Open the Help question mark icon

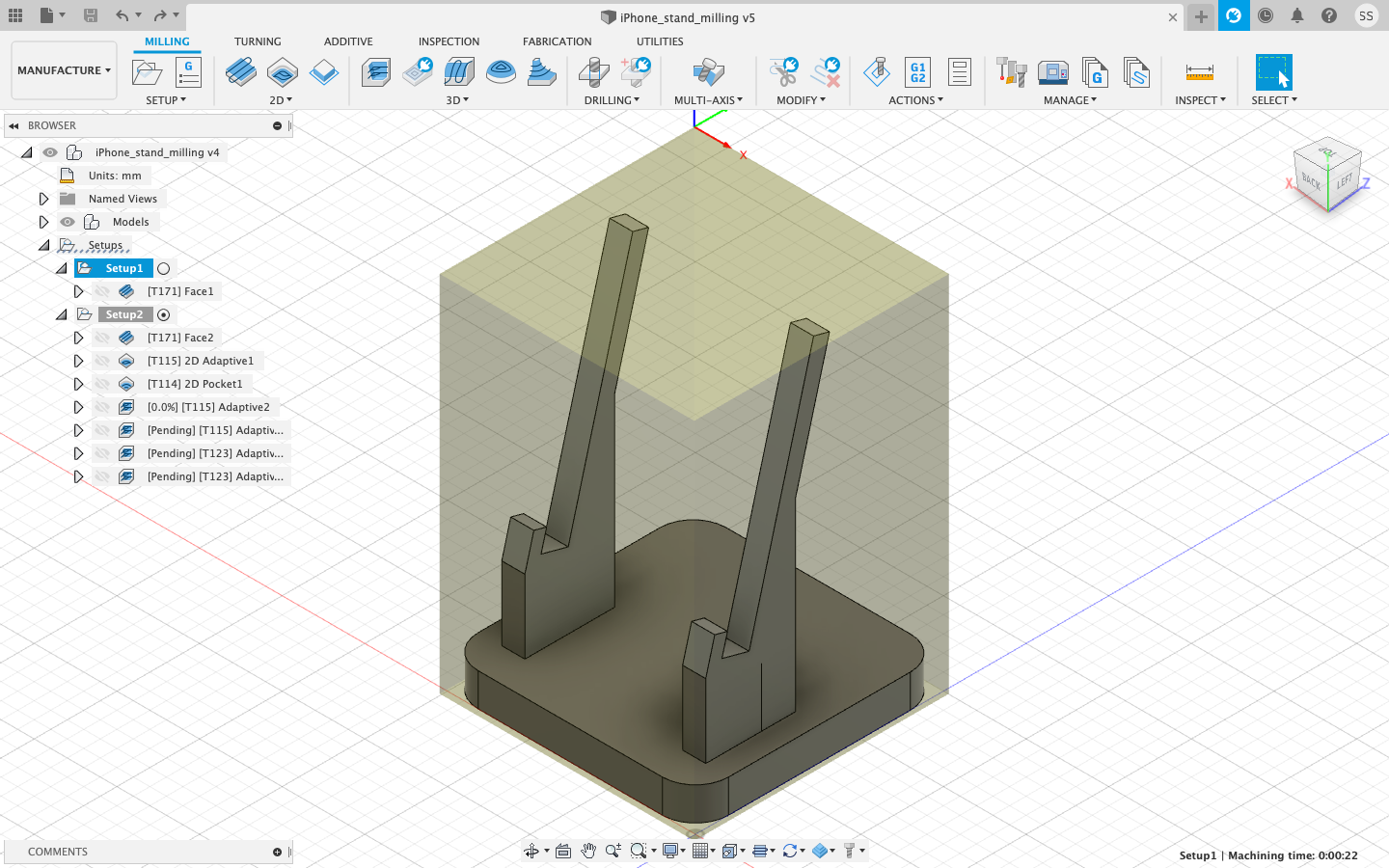point(1329,15)
